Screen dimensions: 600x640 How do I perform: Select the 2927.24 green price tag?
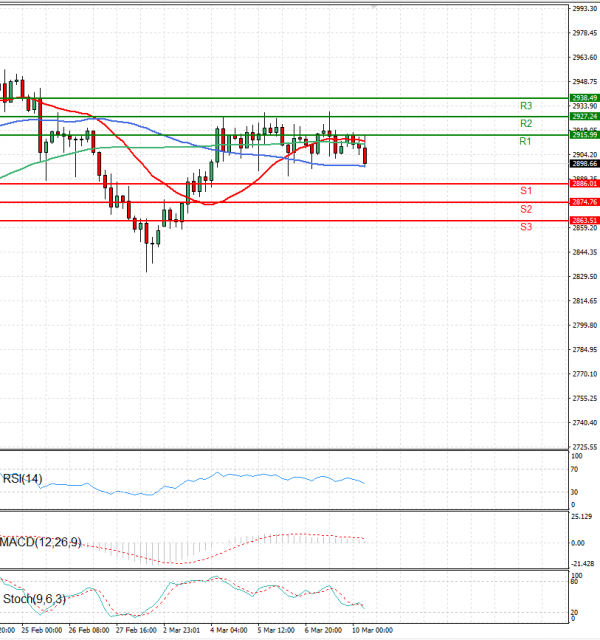(584, 116)
